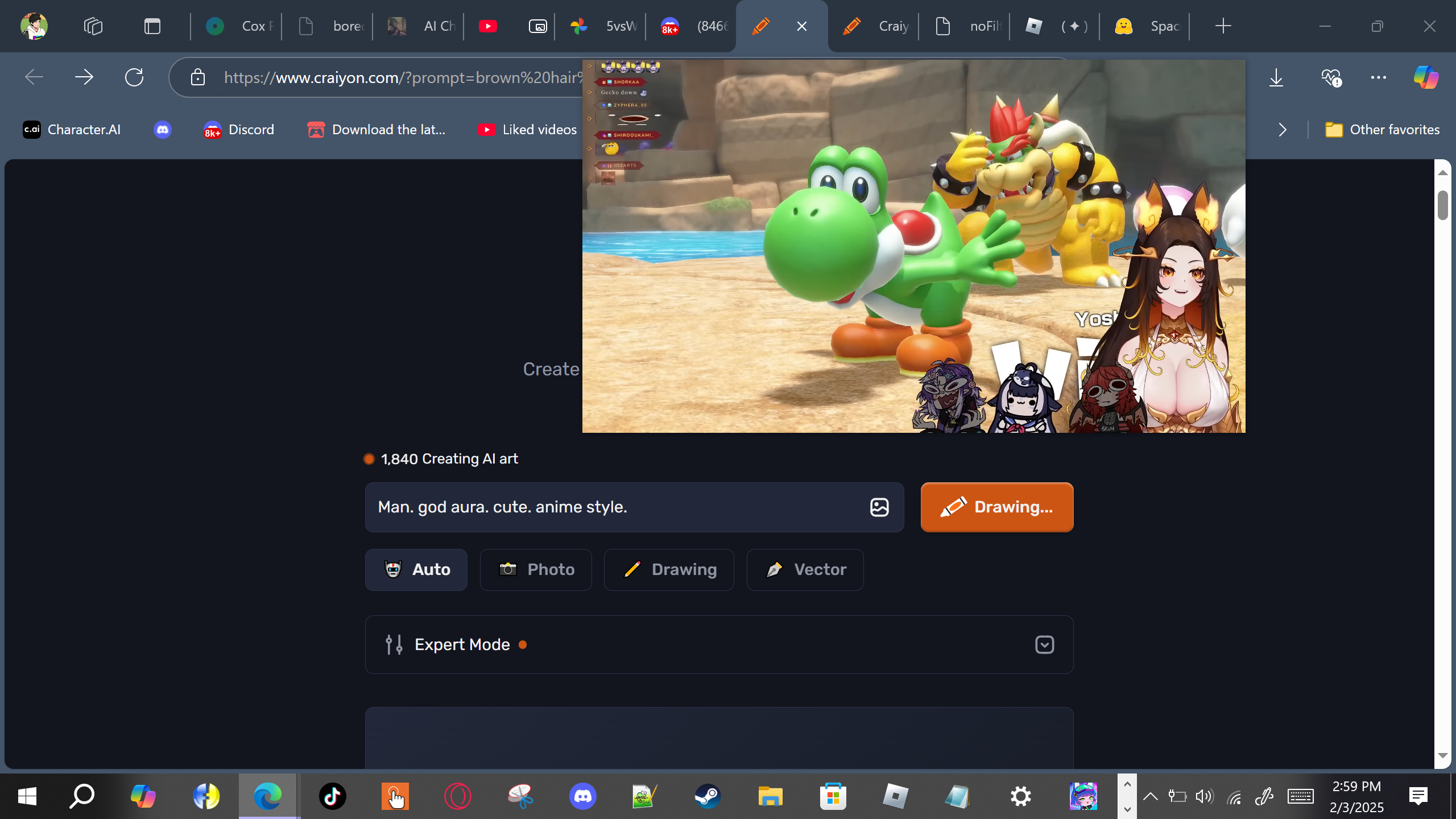This screenshot has width=1456, height=819.
Task: Open Roblox from the taskbar
Action: (x=895, y=796)
